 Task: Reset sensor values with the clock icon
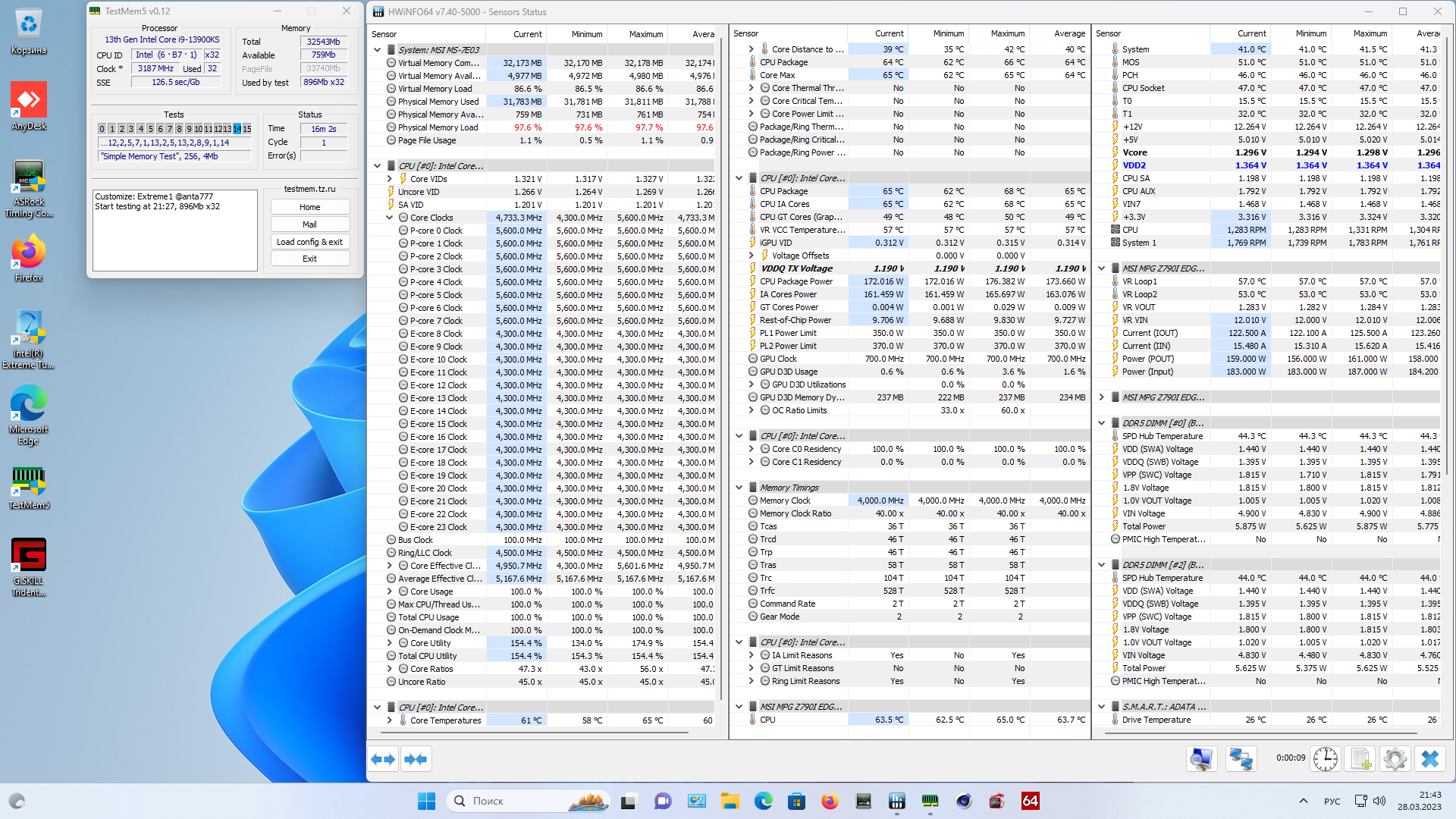1325,759
